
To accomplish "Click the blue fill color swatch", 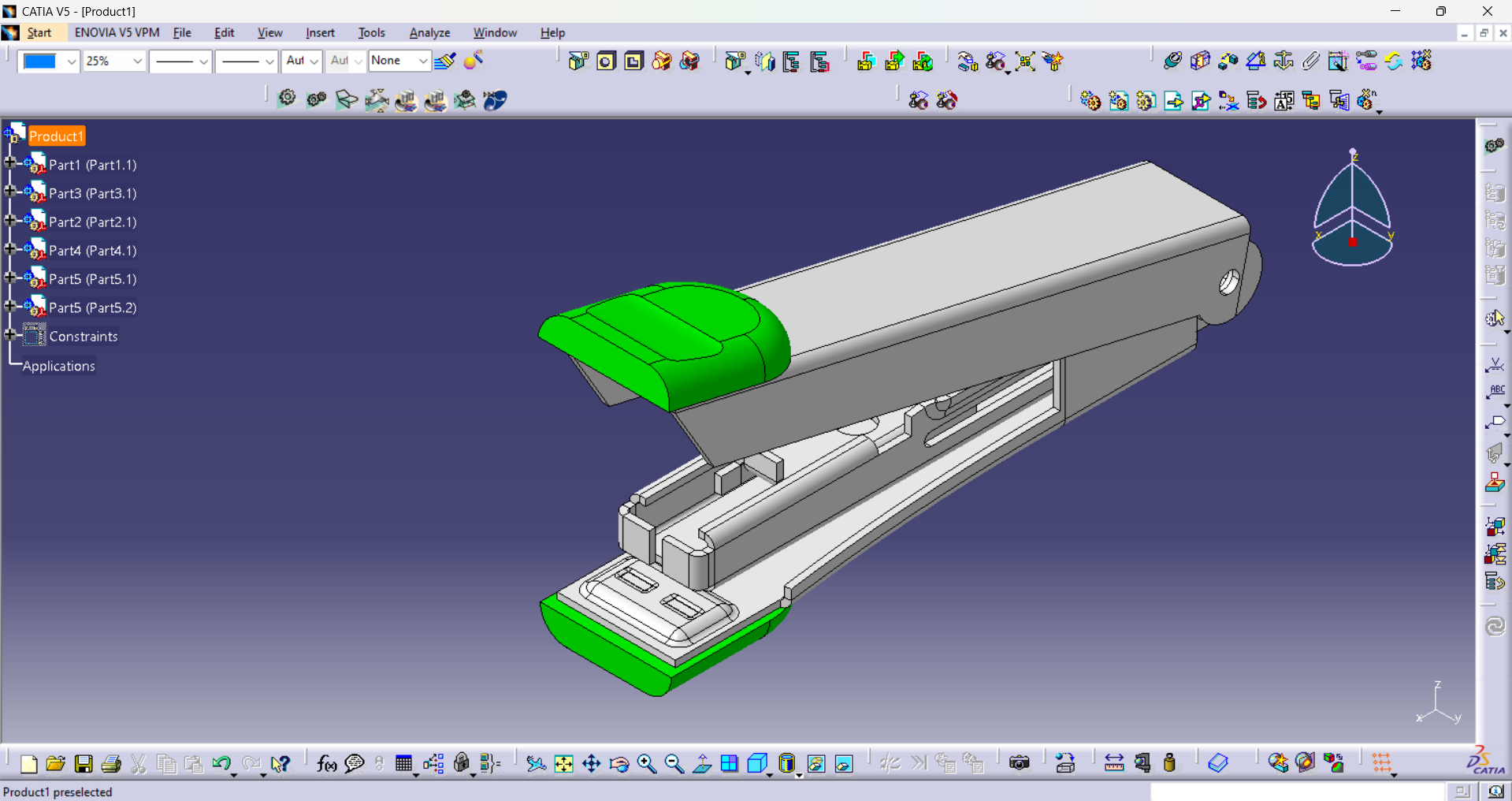I will (40, 61).
